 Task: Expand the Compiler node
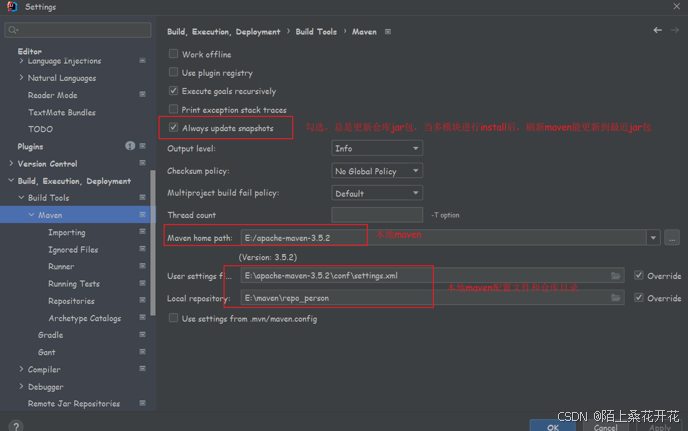[x=21, y=369]
